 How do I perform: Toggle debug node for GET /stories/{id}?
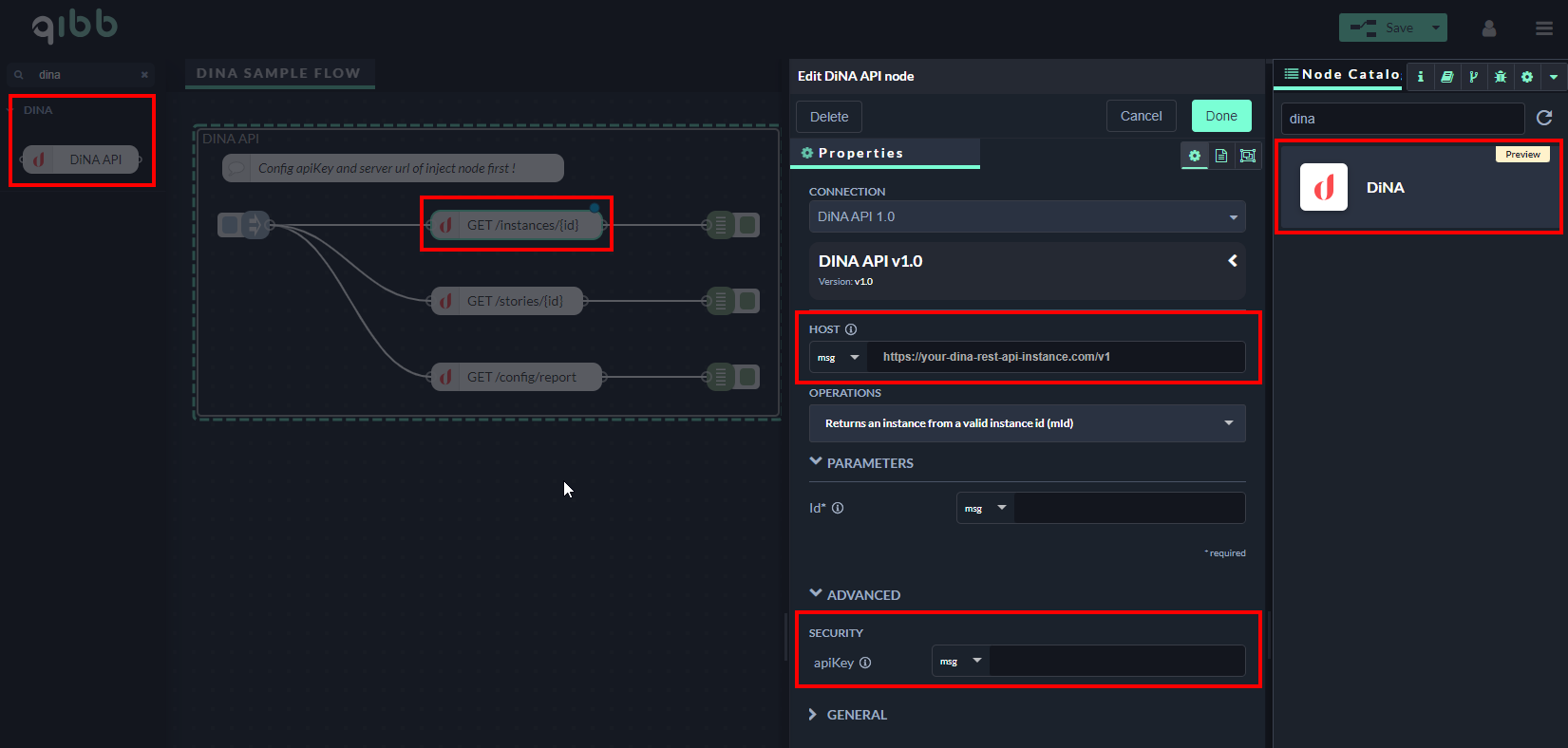tap(748, 301)
